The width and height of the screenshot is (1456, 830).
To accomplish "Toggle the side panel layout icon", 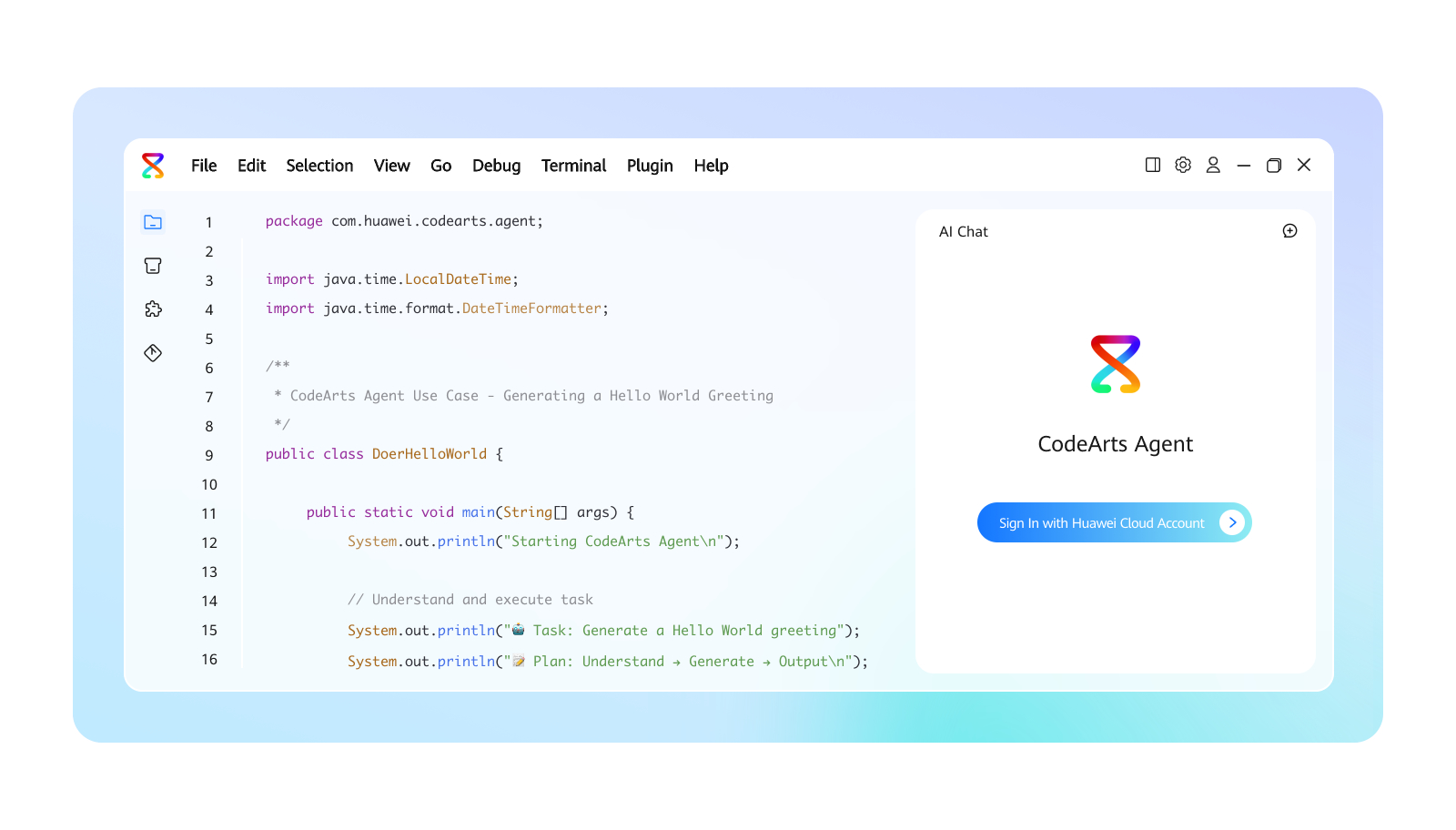I will tap(1153, 165).
